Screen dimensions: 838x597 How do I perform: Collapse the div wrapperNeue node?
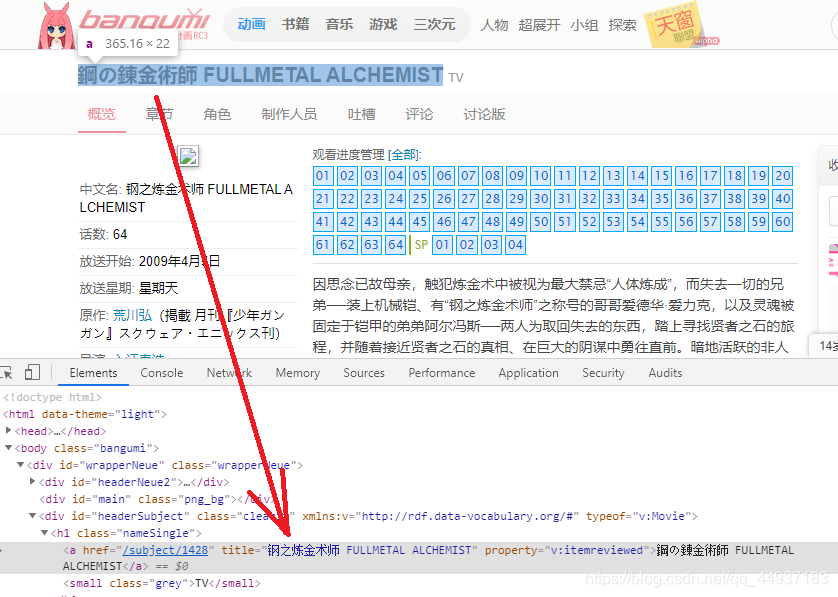20,465
